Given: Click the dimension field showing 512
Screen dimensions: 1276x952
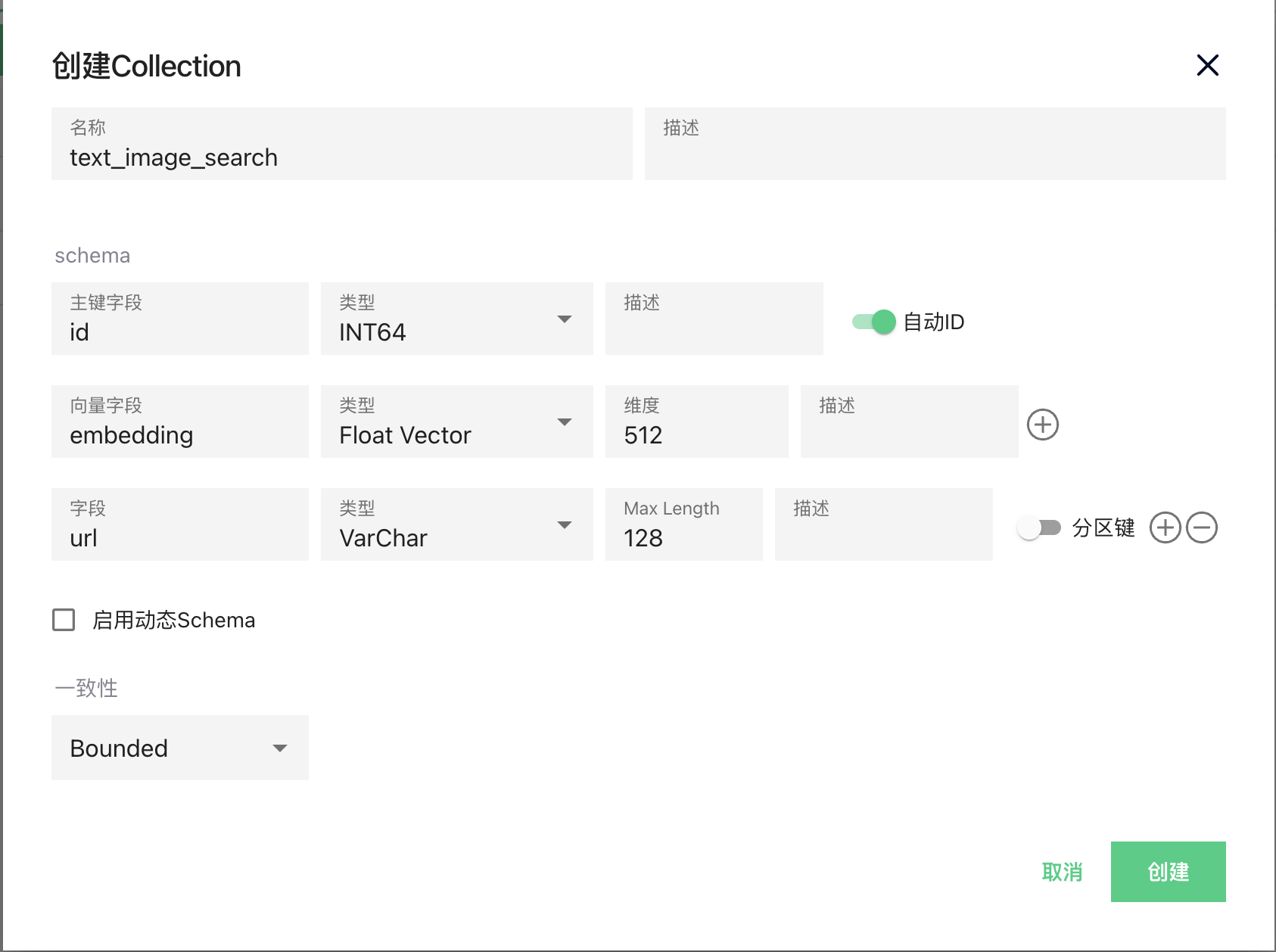Looking at the screenshot, I should click(696, 434).
